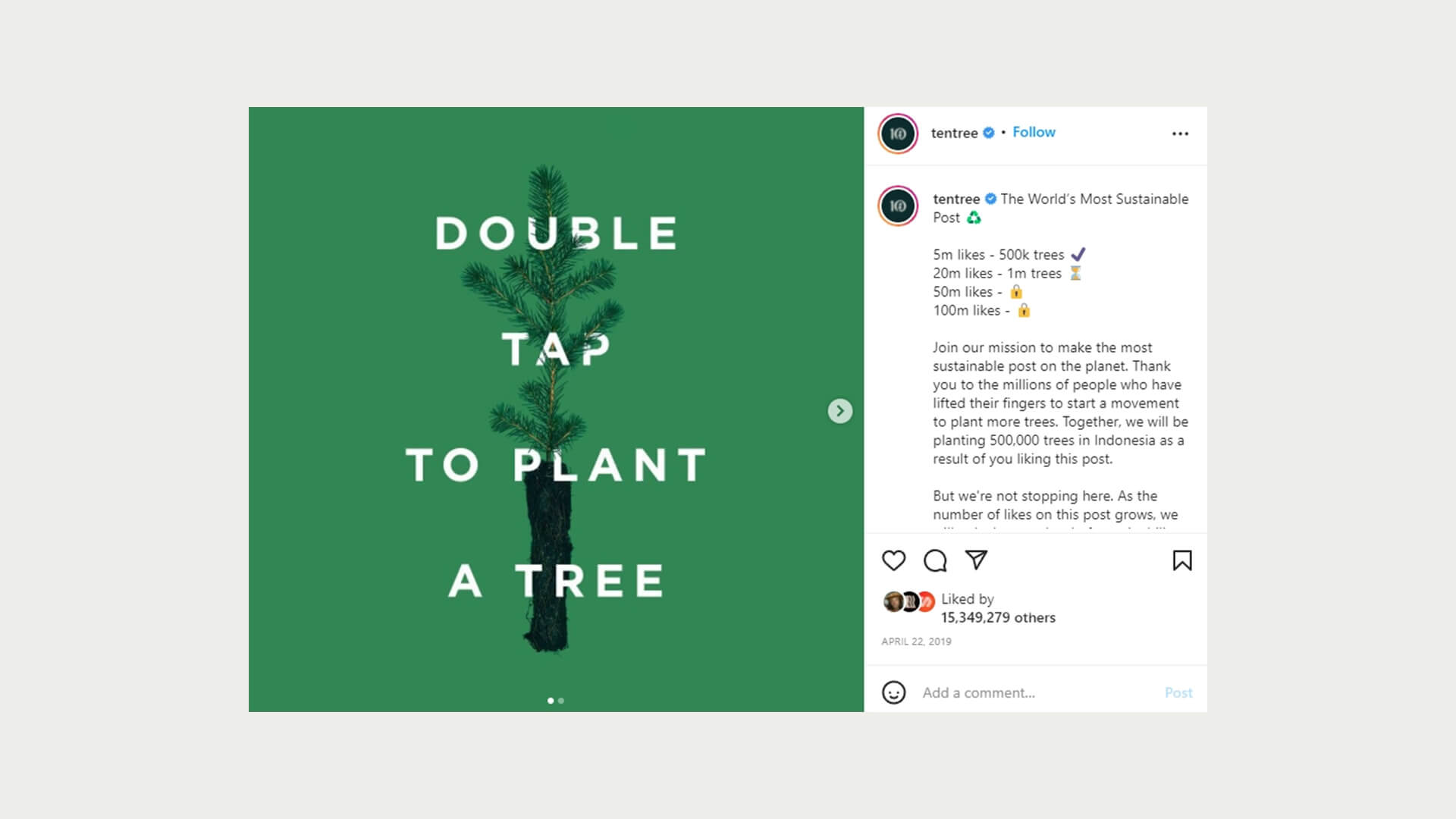Open the emoji picker smiley icon
The width and height of the screenshot is (1456, 819).
[894, 692]
